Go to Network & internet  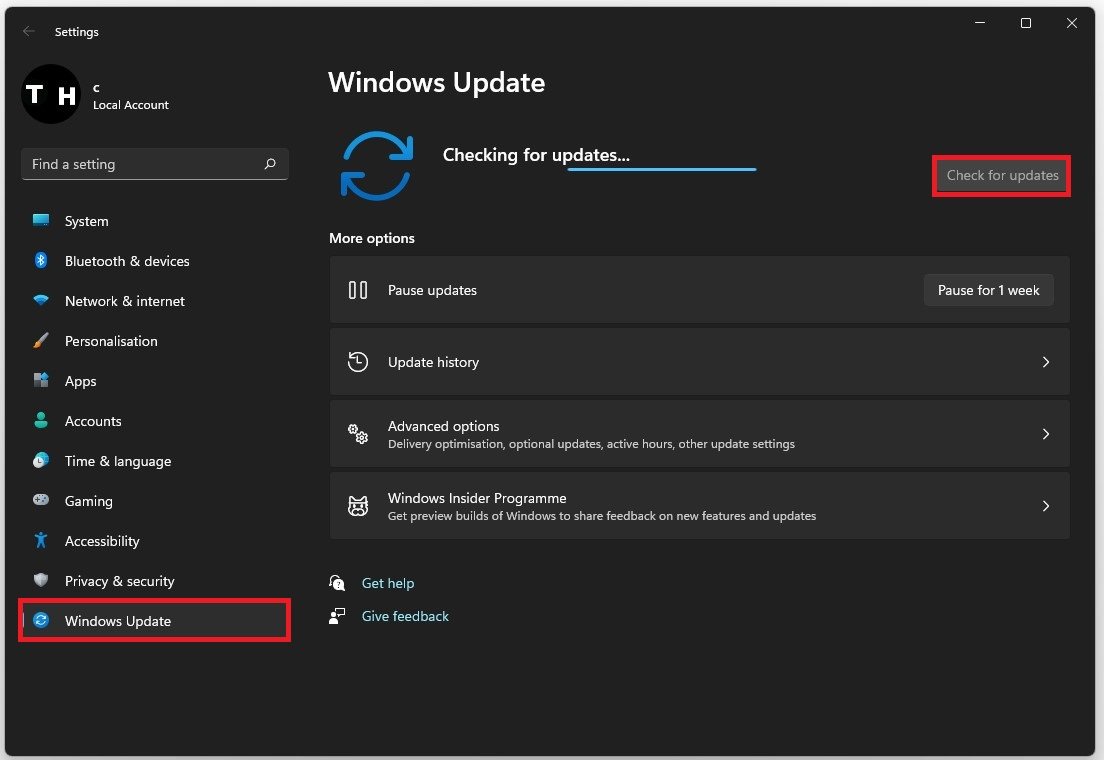point(154,301)
